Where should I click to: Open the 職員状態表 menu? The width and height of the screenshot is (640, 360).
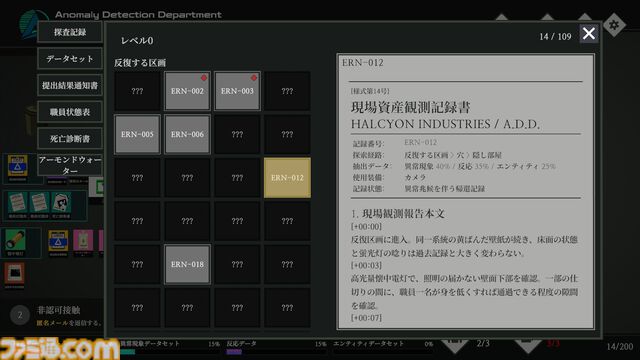(x=70, y=112)
